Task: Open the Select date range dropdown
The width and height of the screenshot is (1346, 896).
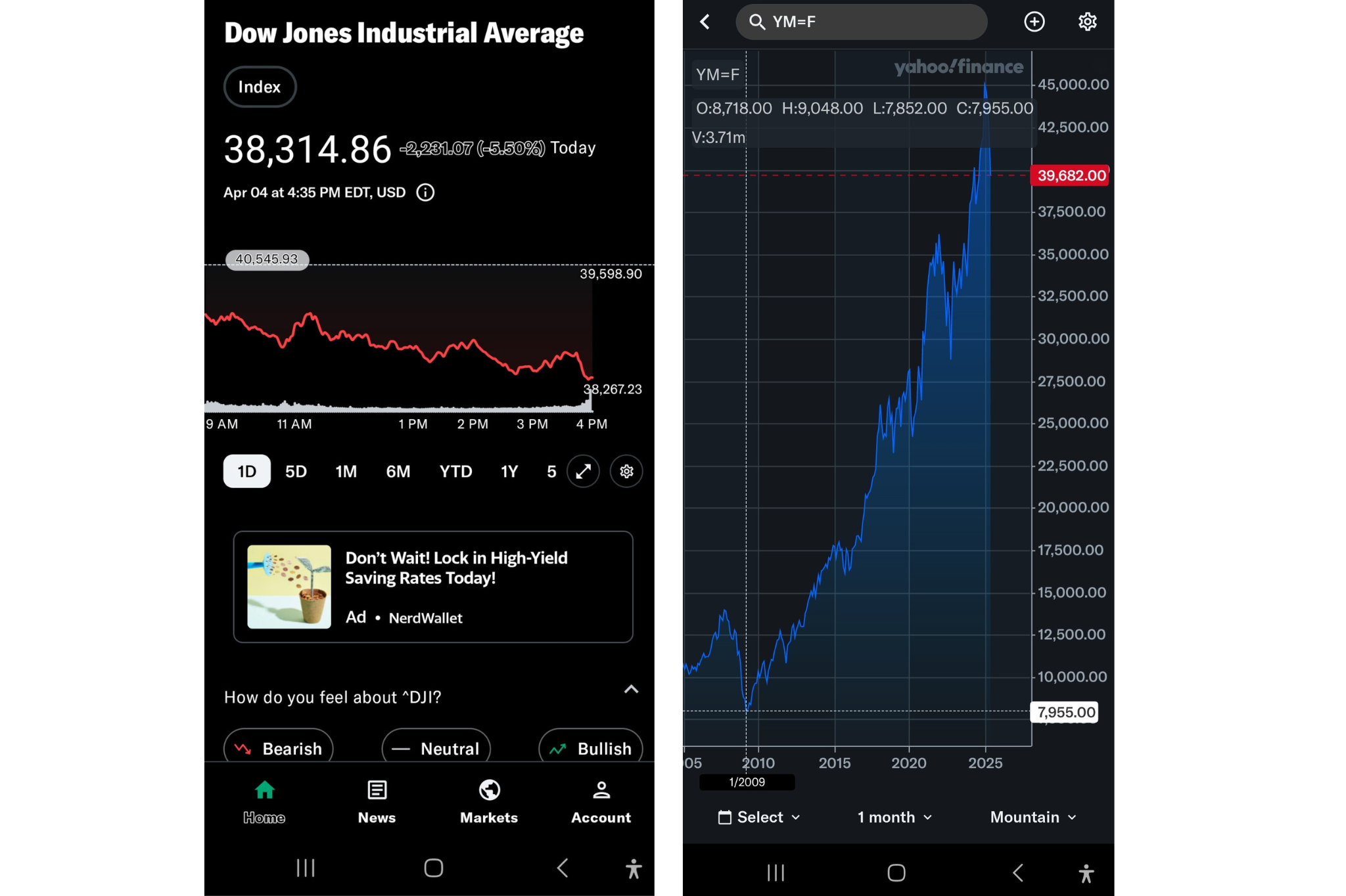Action: (760, 817)
